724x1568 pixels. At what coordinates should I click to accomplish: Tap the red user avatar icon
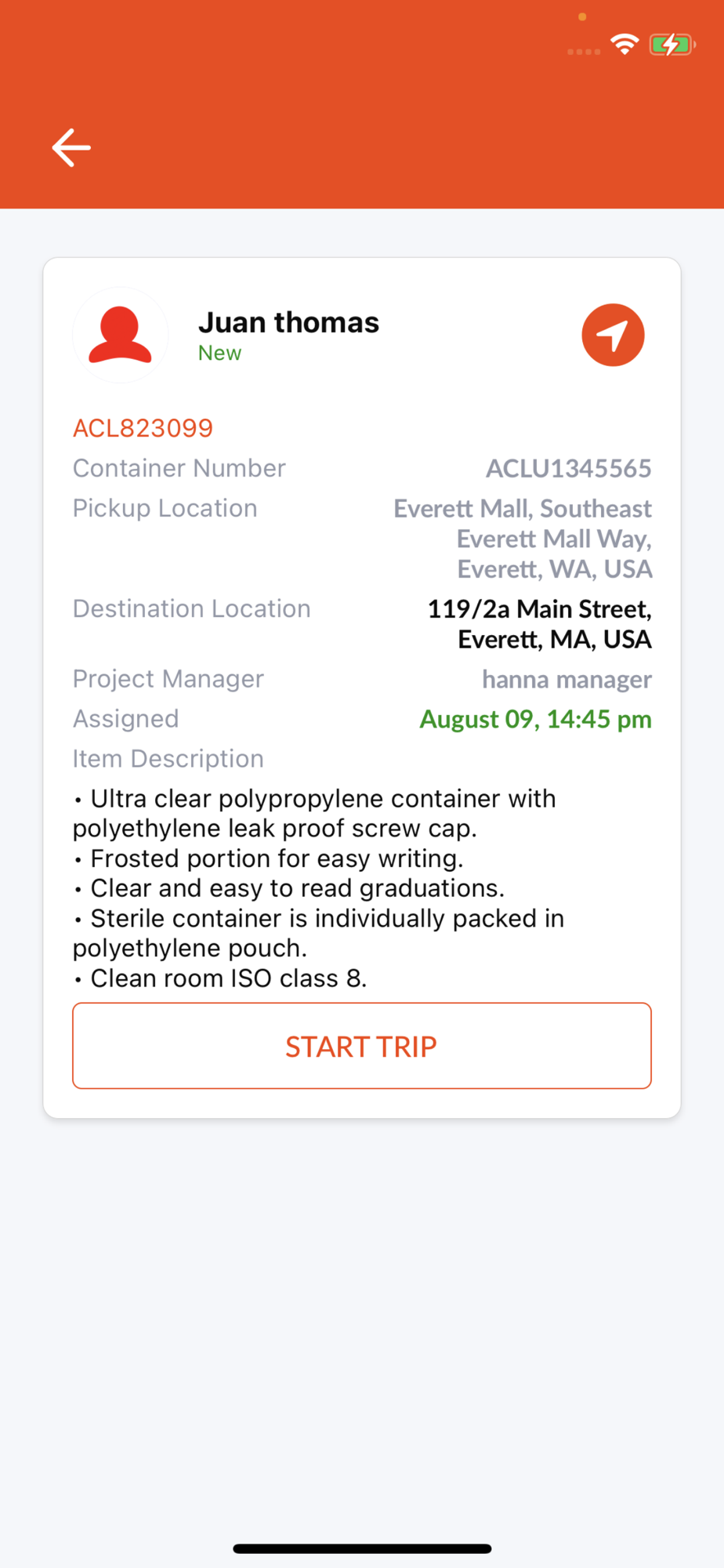click(120, 335)
